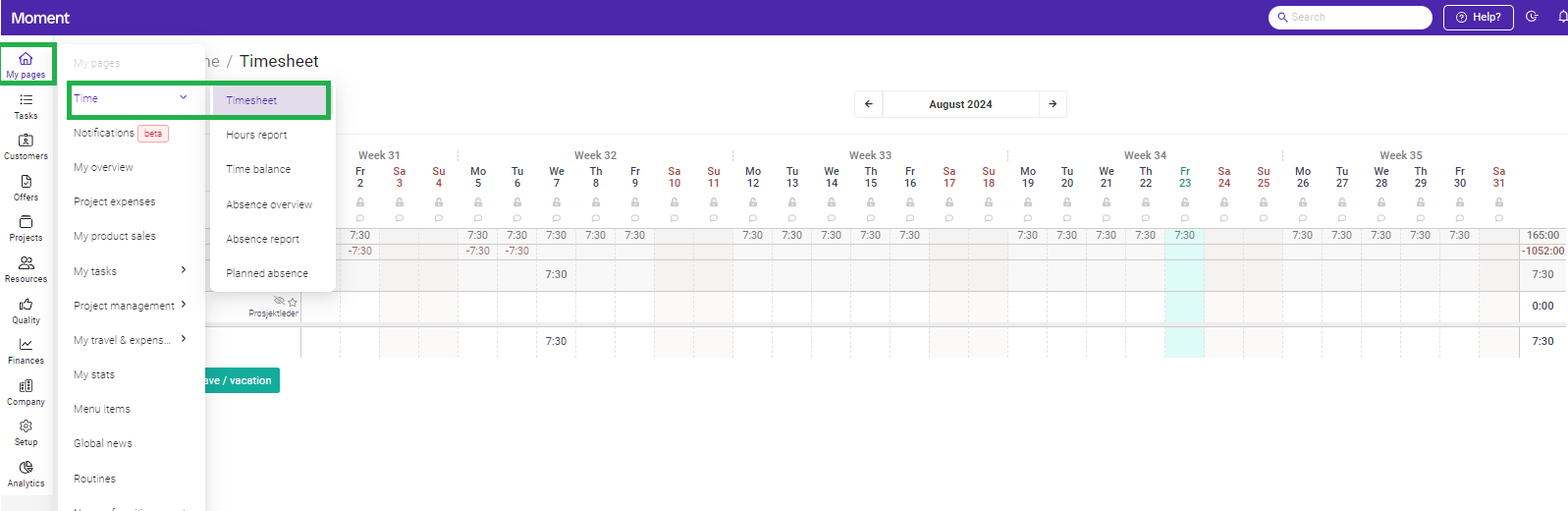
Task: Expand the My tasks submenu
Action: click(184, 270)
